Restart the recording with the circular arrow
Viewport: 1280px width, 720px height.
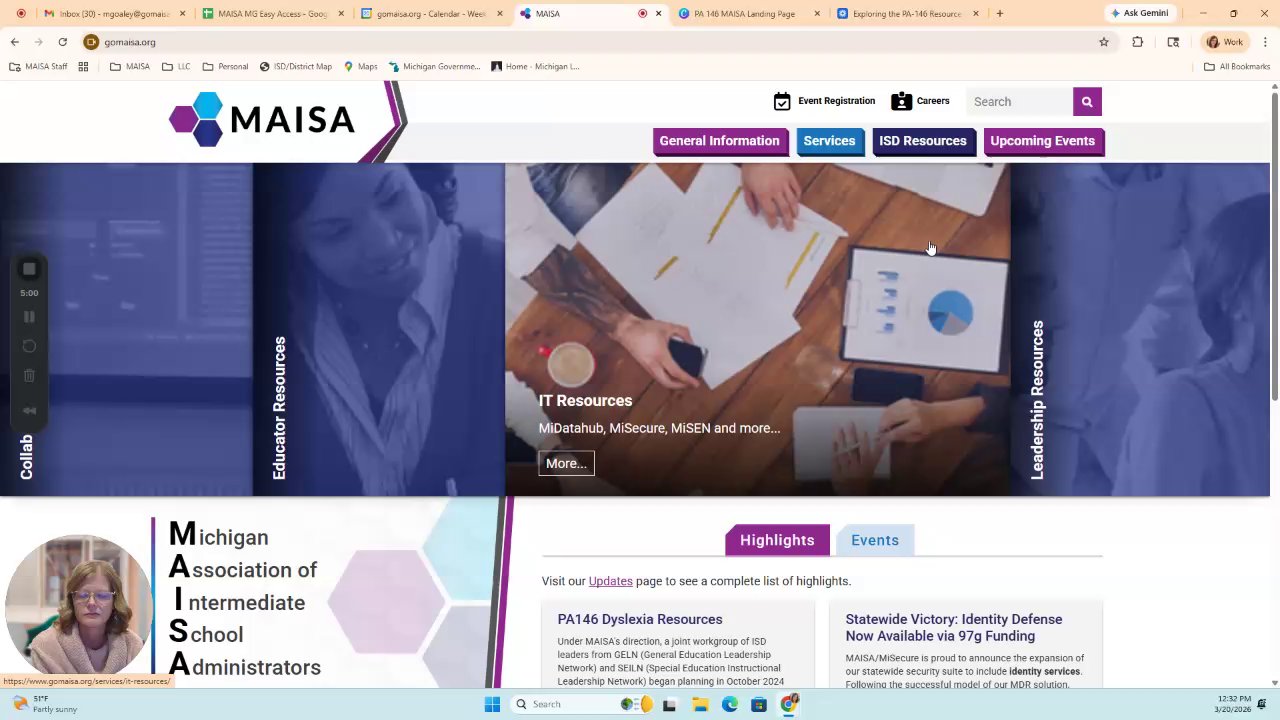coord(29,346)
